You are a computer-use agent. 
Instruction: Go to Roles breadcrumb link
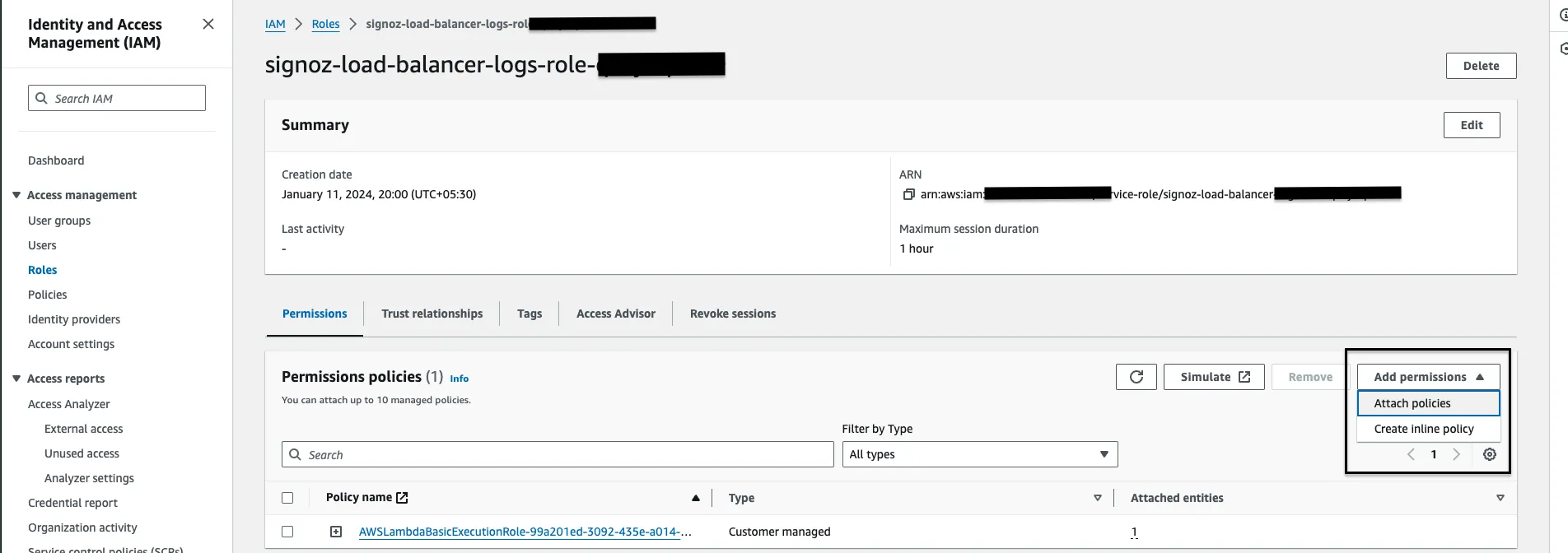pyautogui.click(x=325, y=24)
